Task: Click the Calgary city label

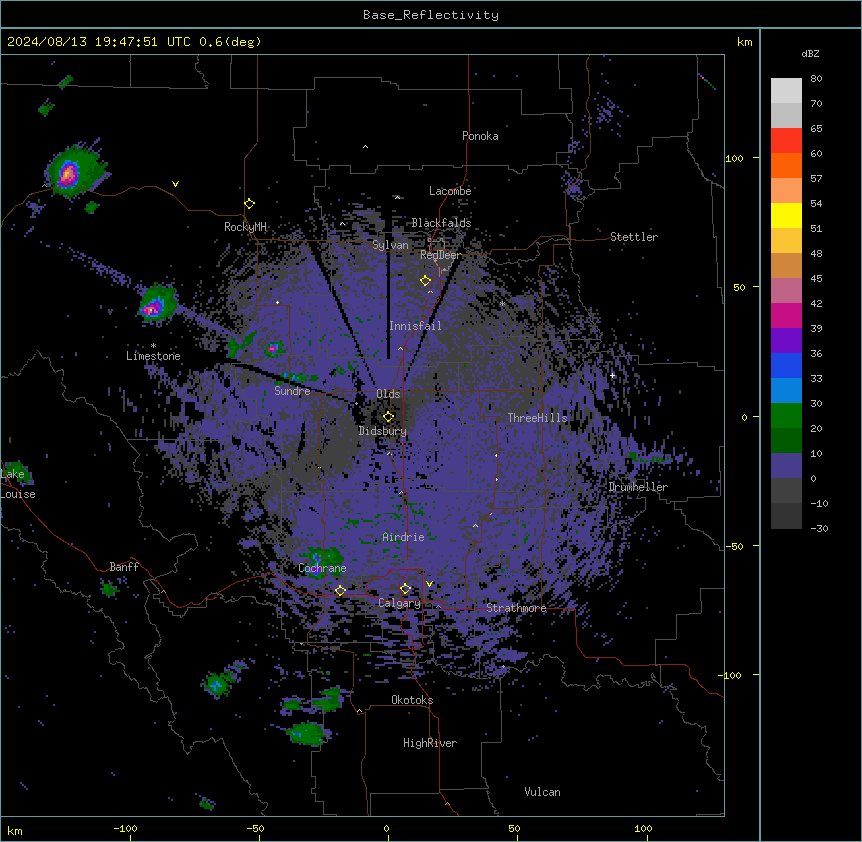Action: click(399, 603)
